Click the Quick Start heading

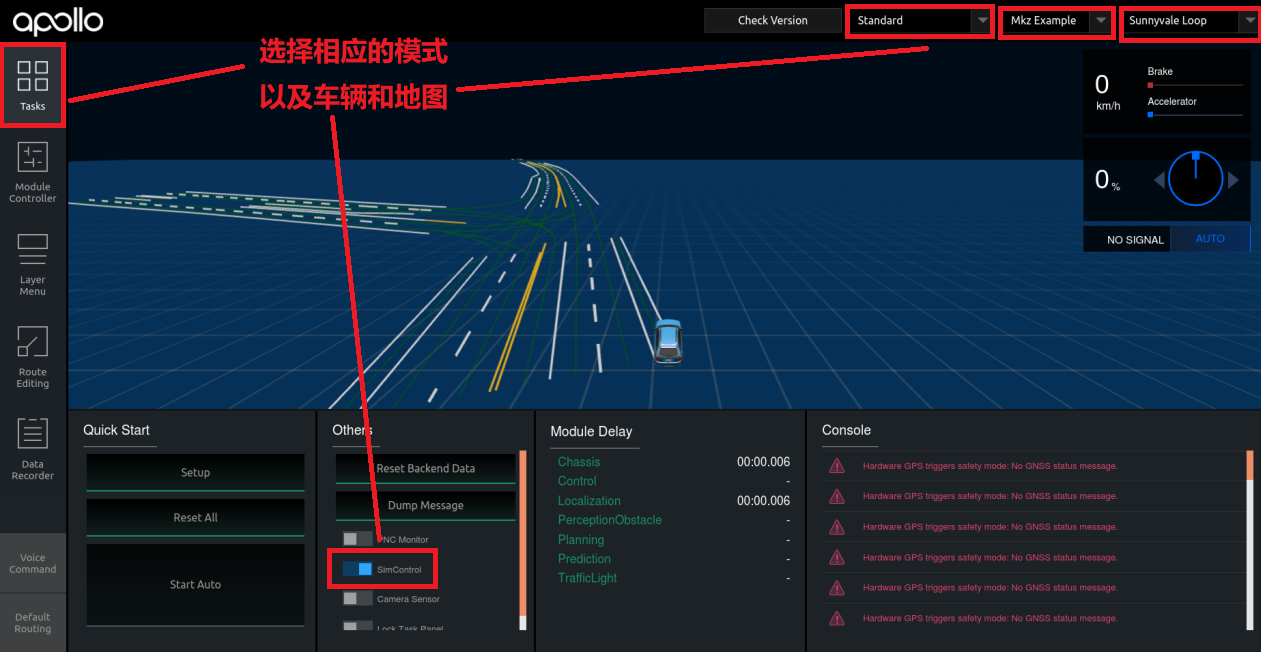[x=116, y=430]
